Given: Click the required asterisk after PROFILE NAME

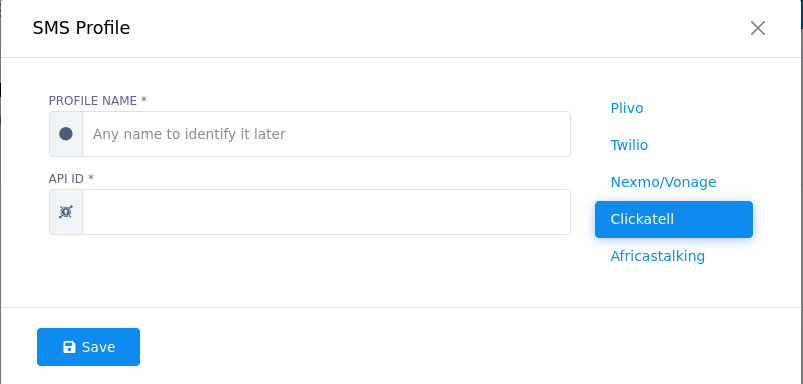Looking at the screenshot, I should [x=144, y=100].
